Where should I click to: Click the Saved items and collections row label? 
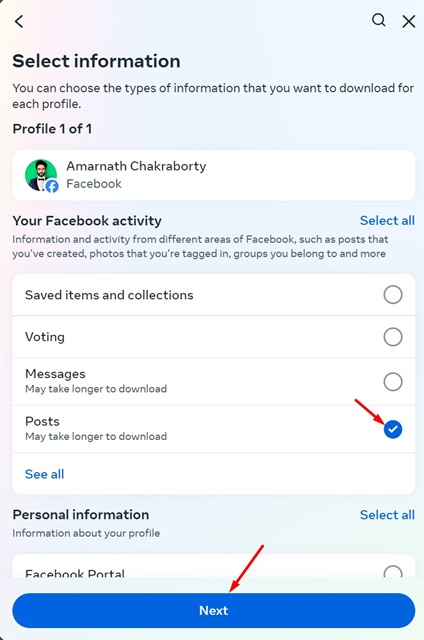[109, 295]
